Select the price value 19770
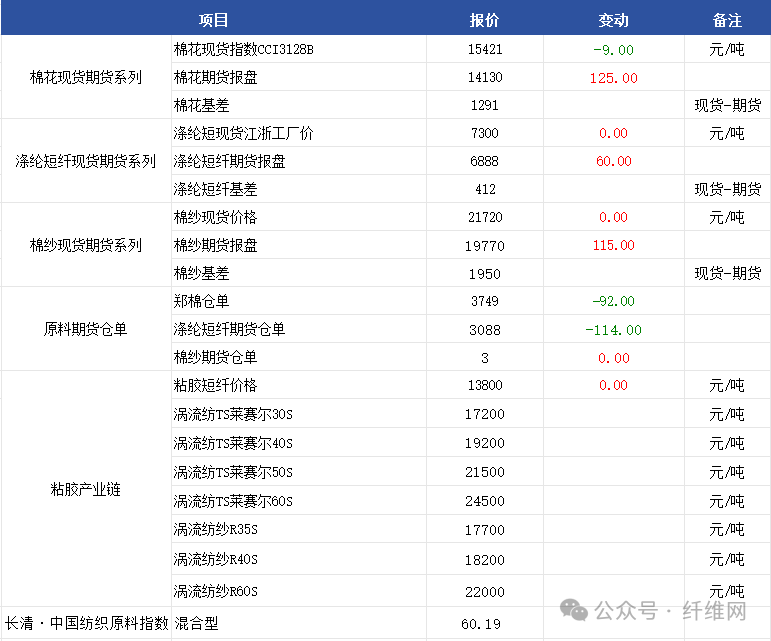This screenshot has height=641, width=771. point(485,246)
